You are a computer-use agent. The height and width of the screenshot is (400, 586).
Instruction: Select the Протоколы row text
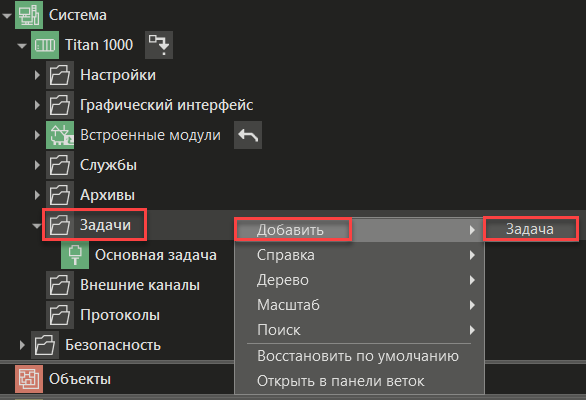click(120, 315)
